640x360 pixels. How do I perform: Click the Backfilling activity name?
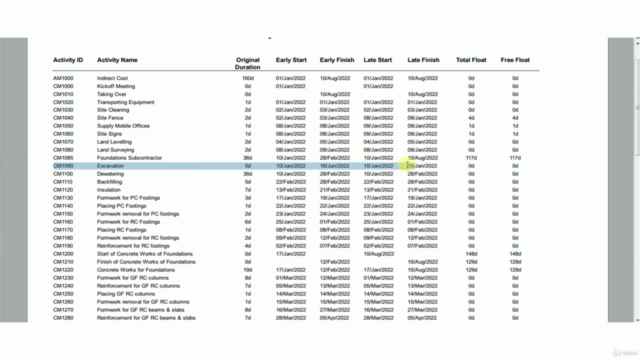point(109,182)
